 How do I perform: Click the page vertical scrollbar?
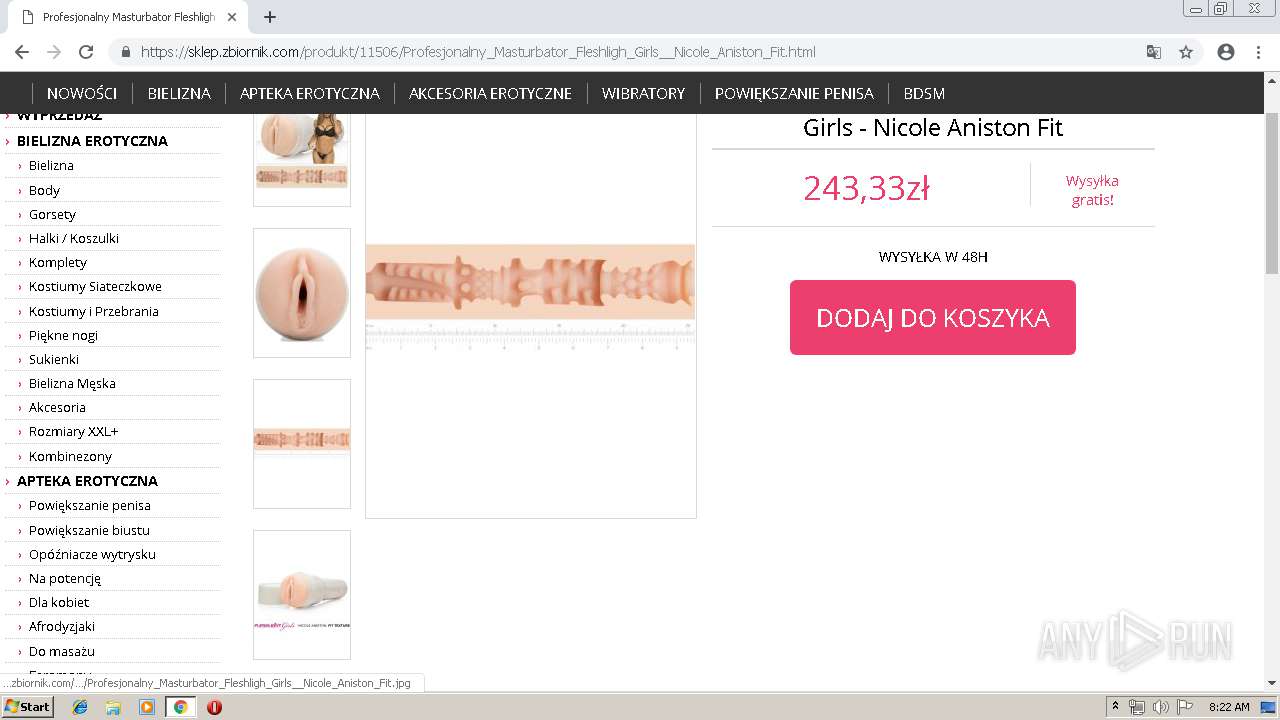1272,193
